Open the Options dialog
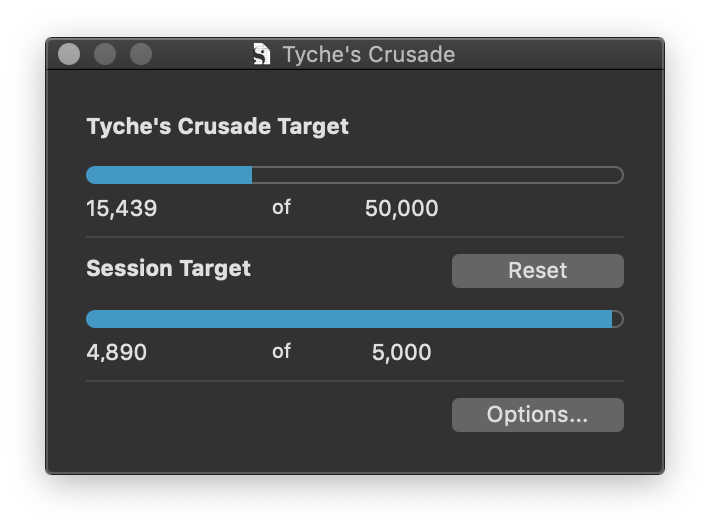The image size is (710, 528). pos(537,415)
